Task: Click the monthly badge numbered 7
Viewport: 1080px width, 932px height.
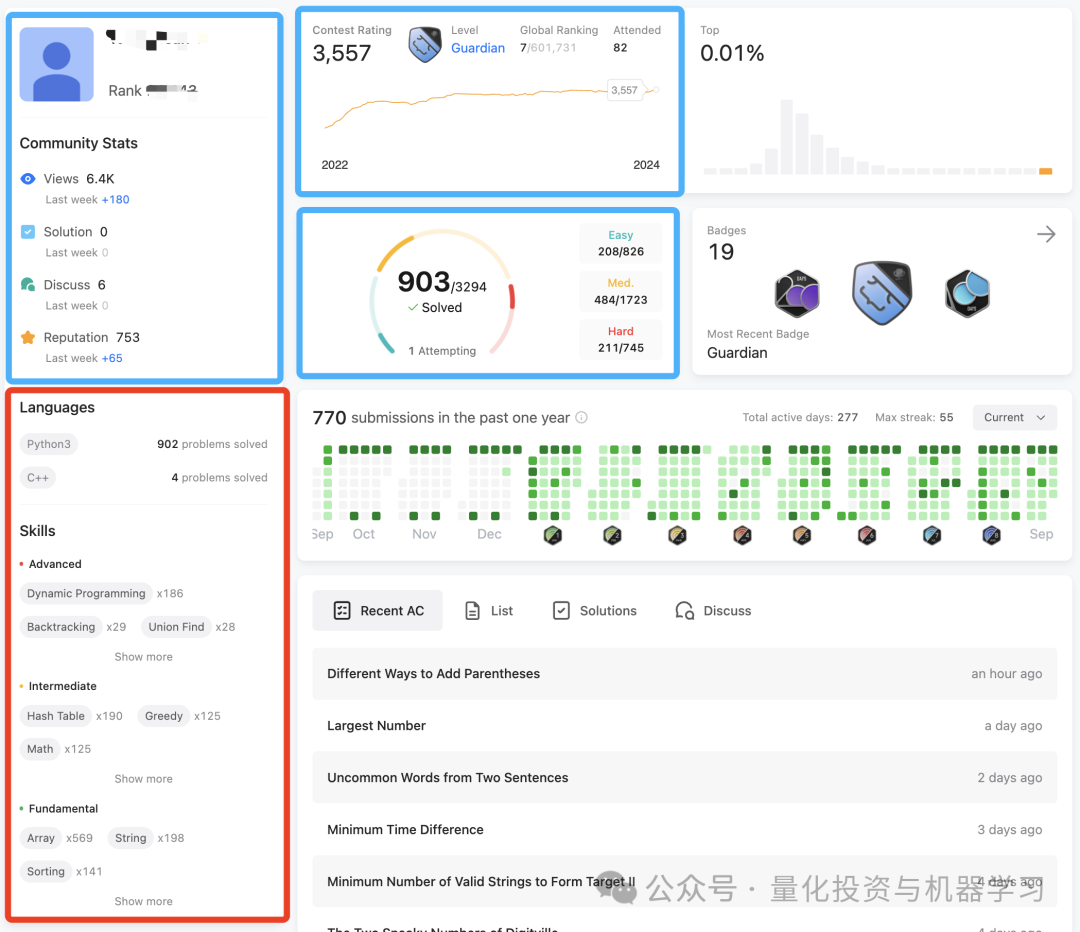Action: point(931,535)
